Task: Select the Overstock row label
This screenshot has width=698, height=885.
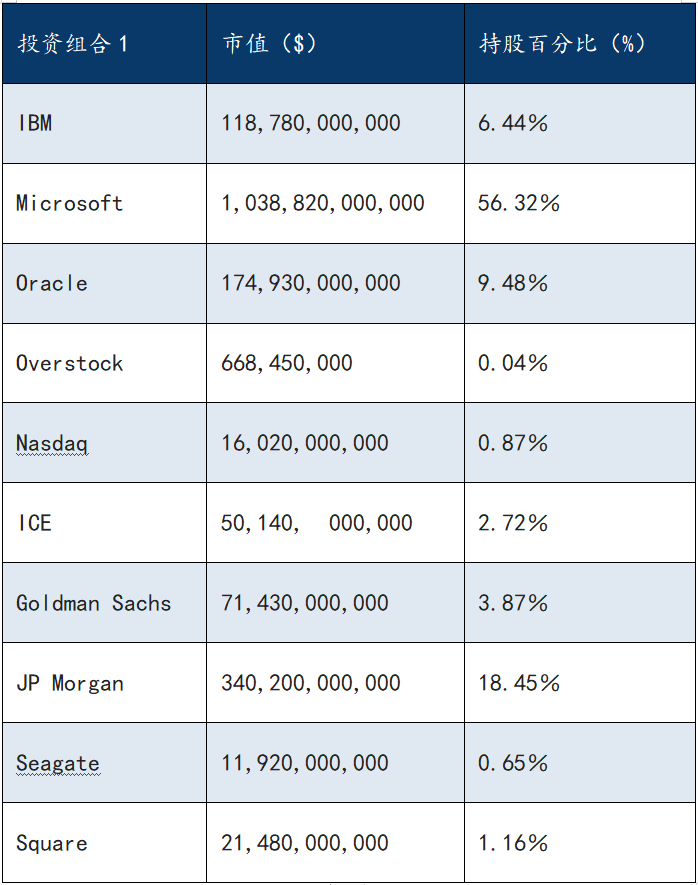Action: [x=70, y=364]
